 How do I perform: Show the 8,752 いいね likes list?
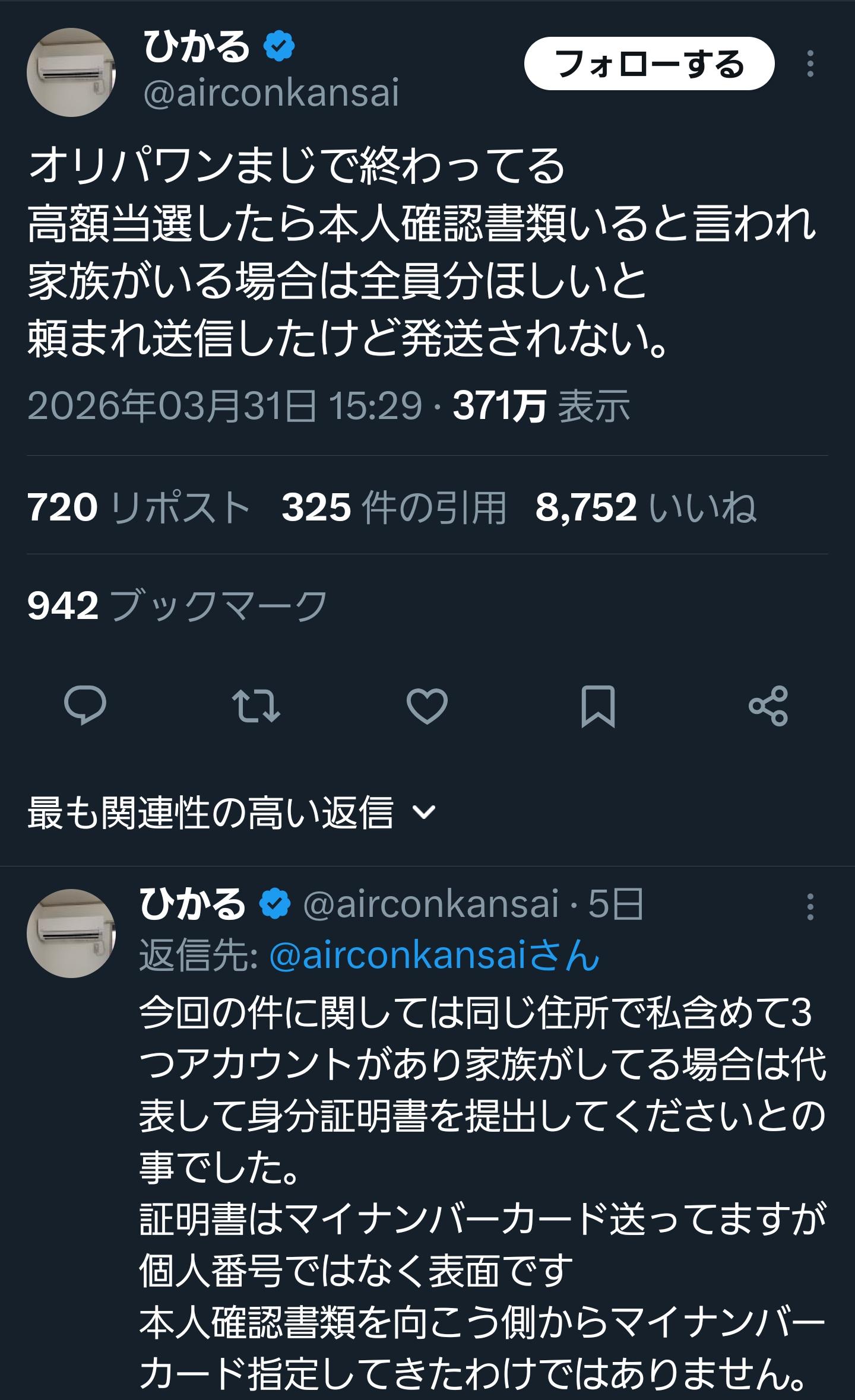645,508
